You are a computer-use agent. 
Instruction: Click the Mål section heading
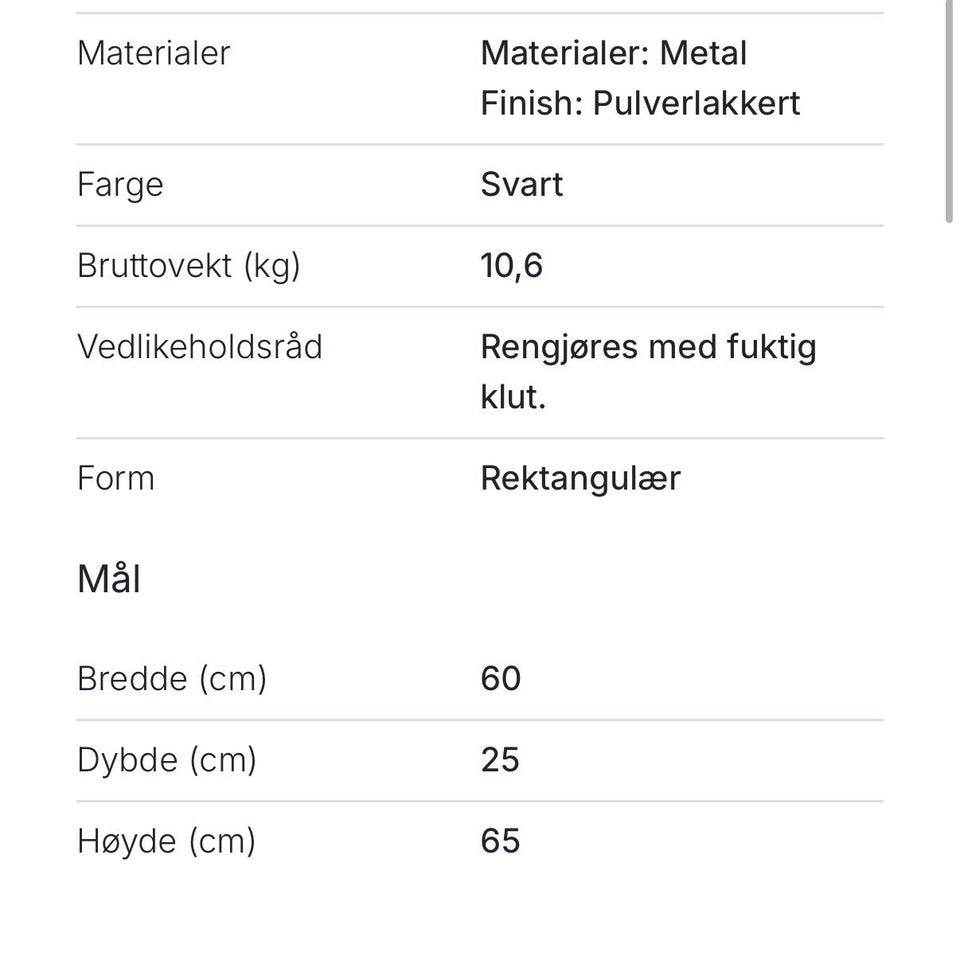(x=109, y=579)
